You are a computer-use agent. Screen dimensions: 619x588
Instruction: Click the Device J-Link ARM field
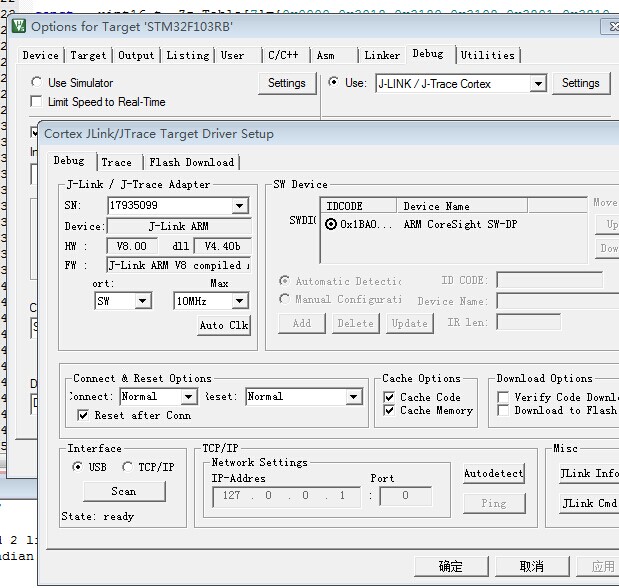(179, 226)
